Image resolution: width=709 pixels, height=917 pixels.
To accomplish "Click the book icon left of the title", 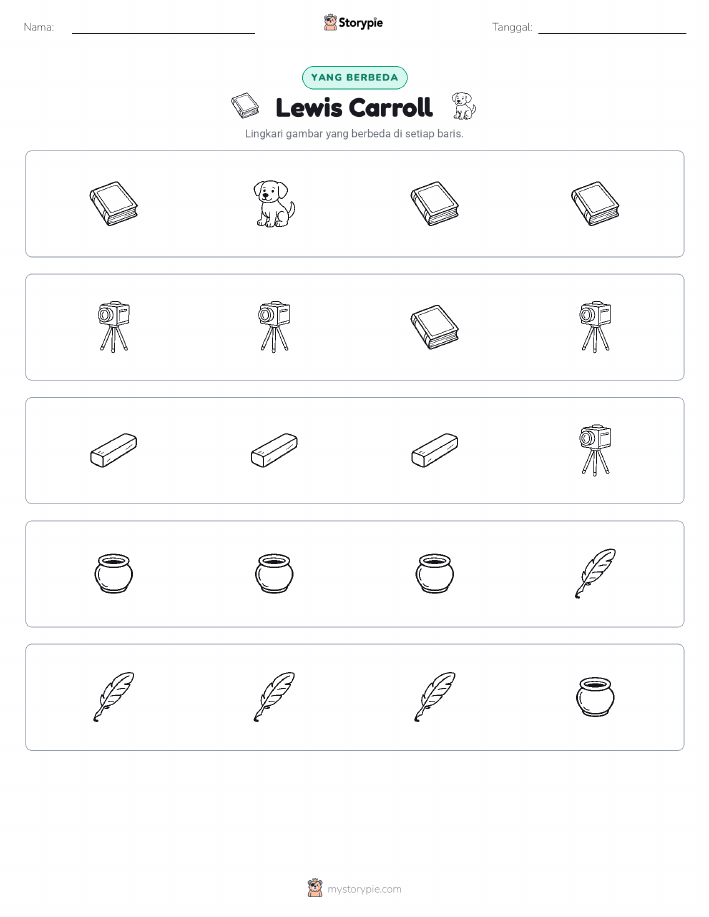I will coord(245,106).
